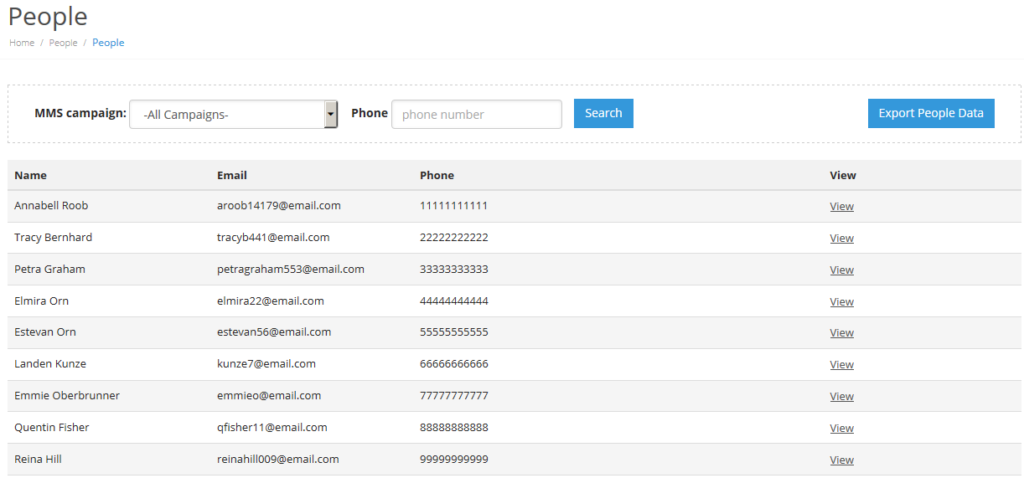Open first People breadcrumb link
1024x478 pixels.
point(63,43)
